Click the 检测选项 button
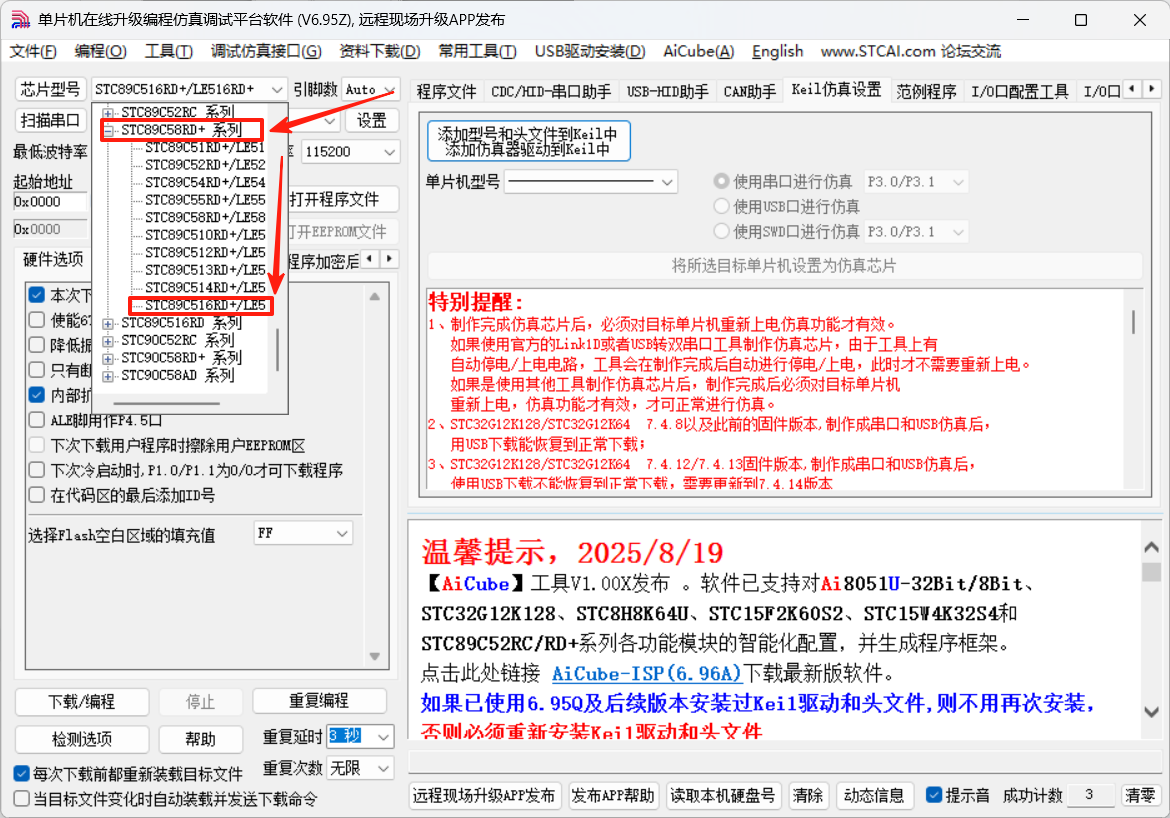 click(x=82, y=739)
